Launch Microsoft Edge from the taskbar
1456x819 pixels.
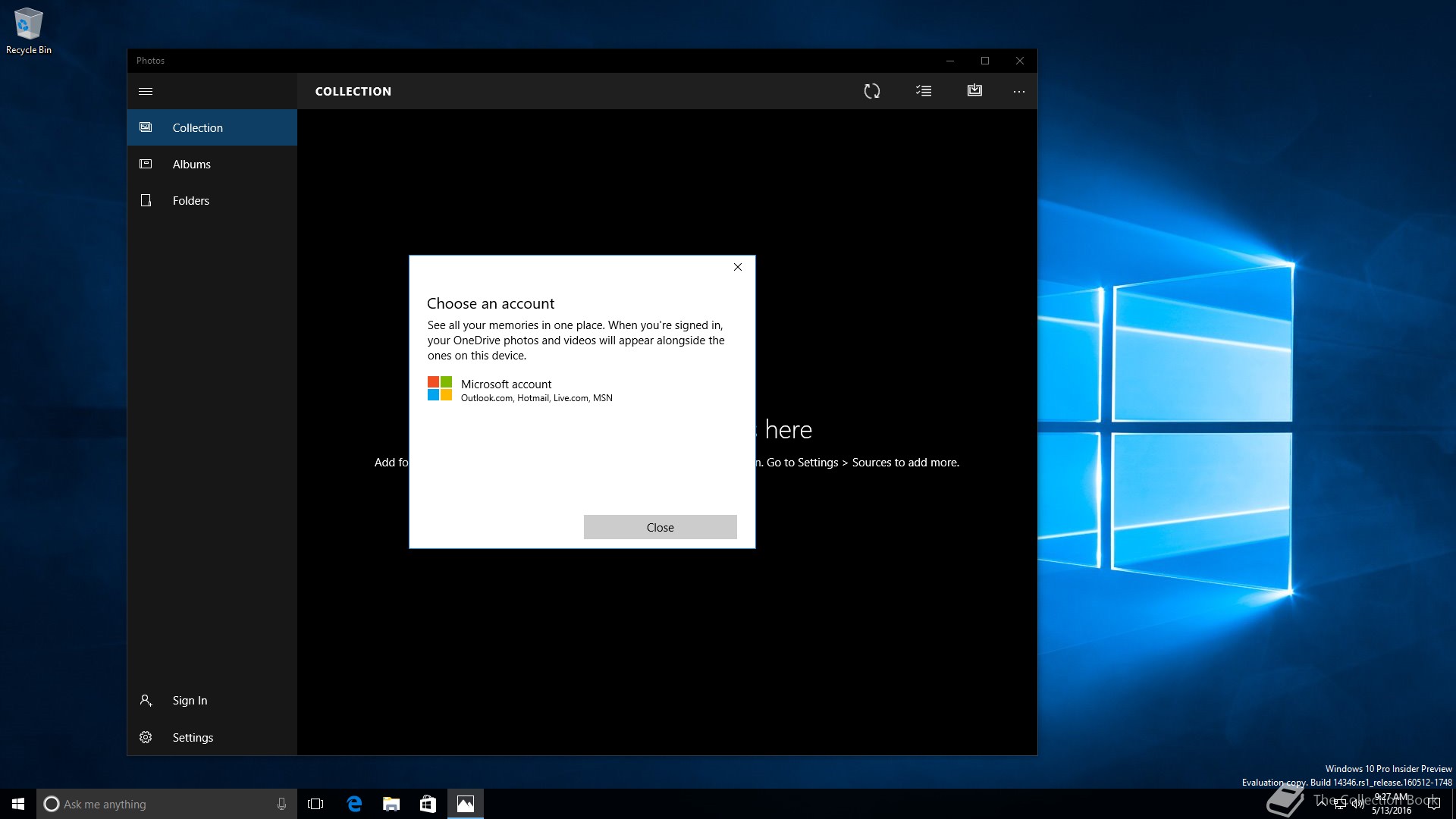(x=354, y=804)
